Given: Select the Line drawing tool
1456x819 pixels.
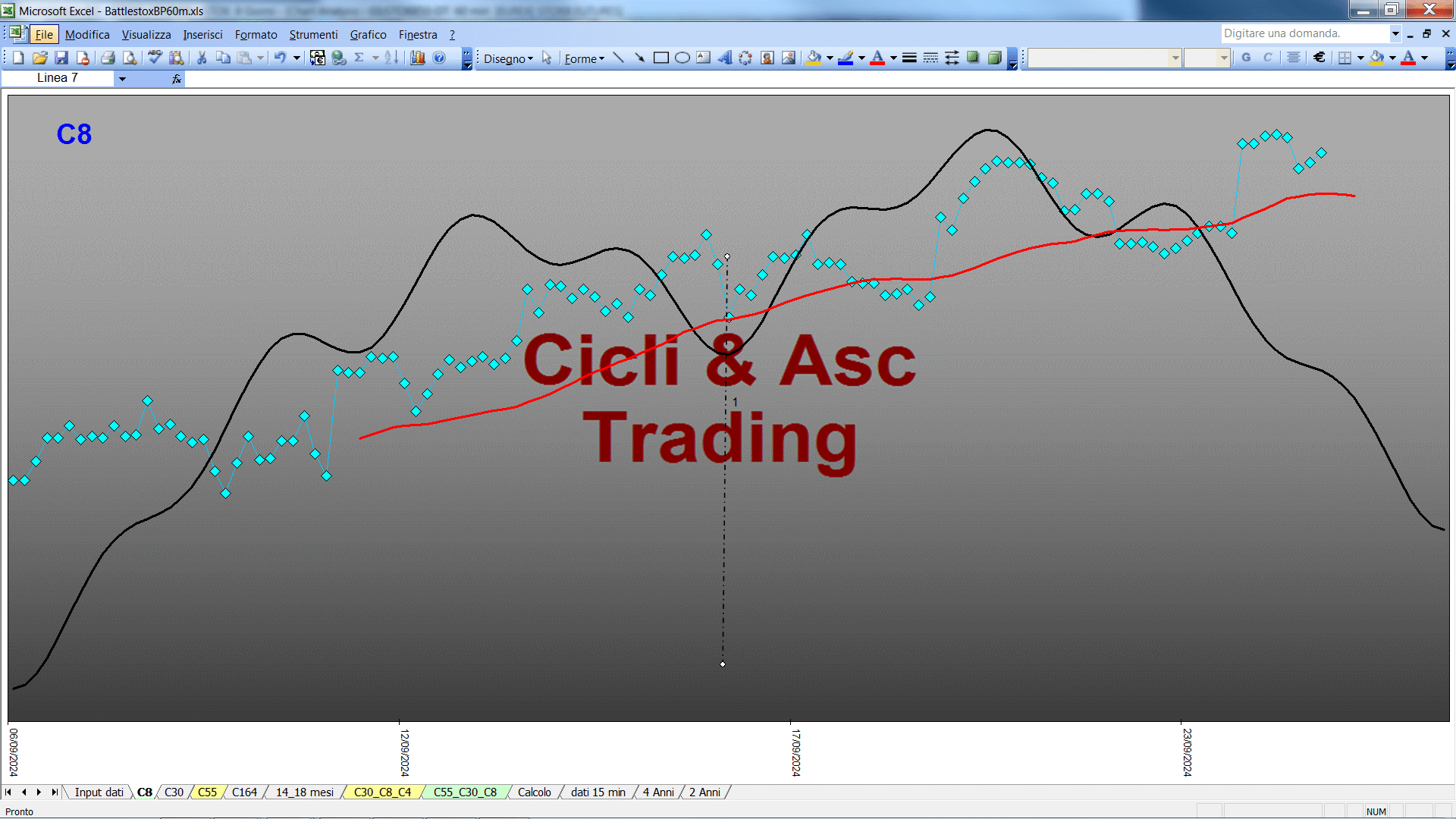Looking at the screenshot, I should coord(619,58).
